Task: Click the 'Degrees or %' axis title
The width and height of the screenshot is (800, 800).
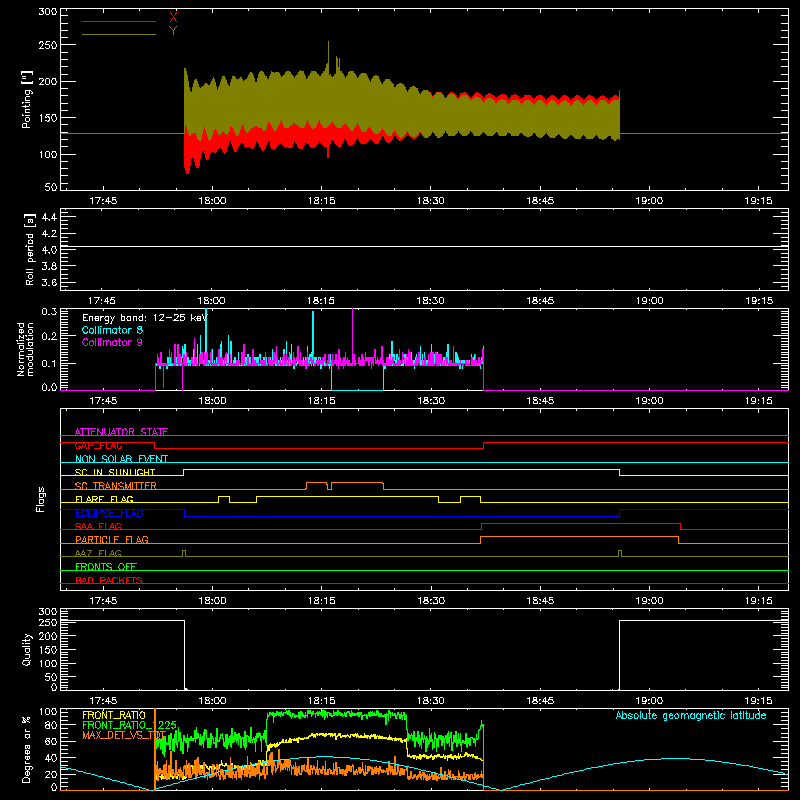Action: pos(27,749)
